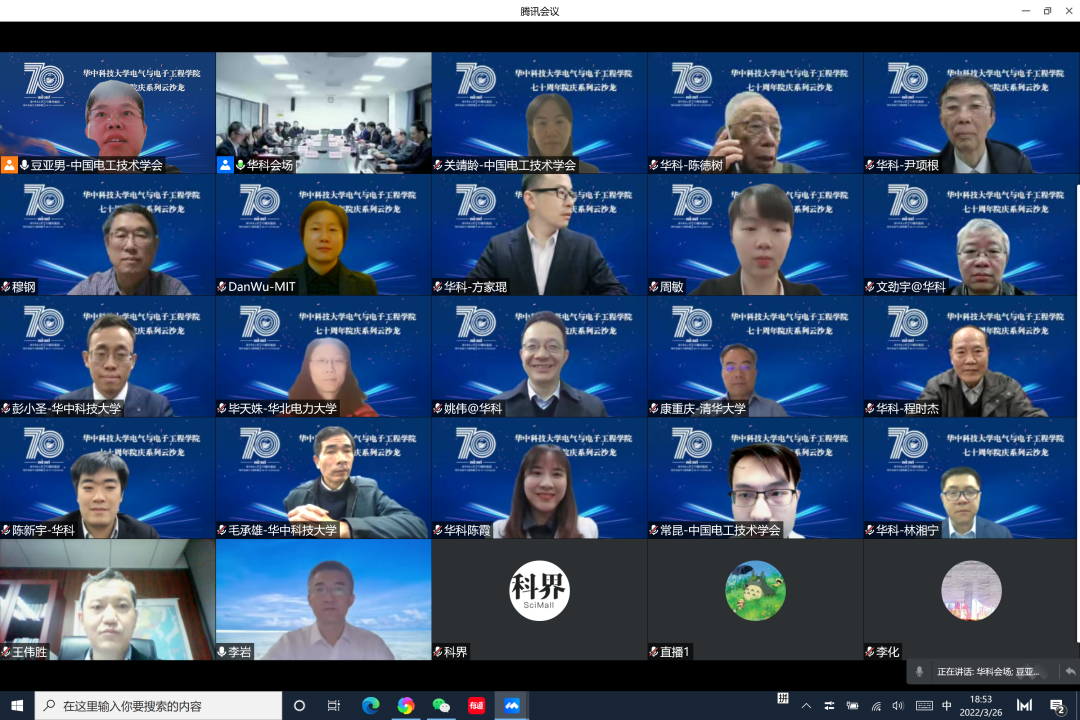Screen dimensions: 1080x720
Task: Switch the Chinese input mode indicator
Action: click(x=947, y=706)
